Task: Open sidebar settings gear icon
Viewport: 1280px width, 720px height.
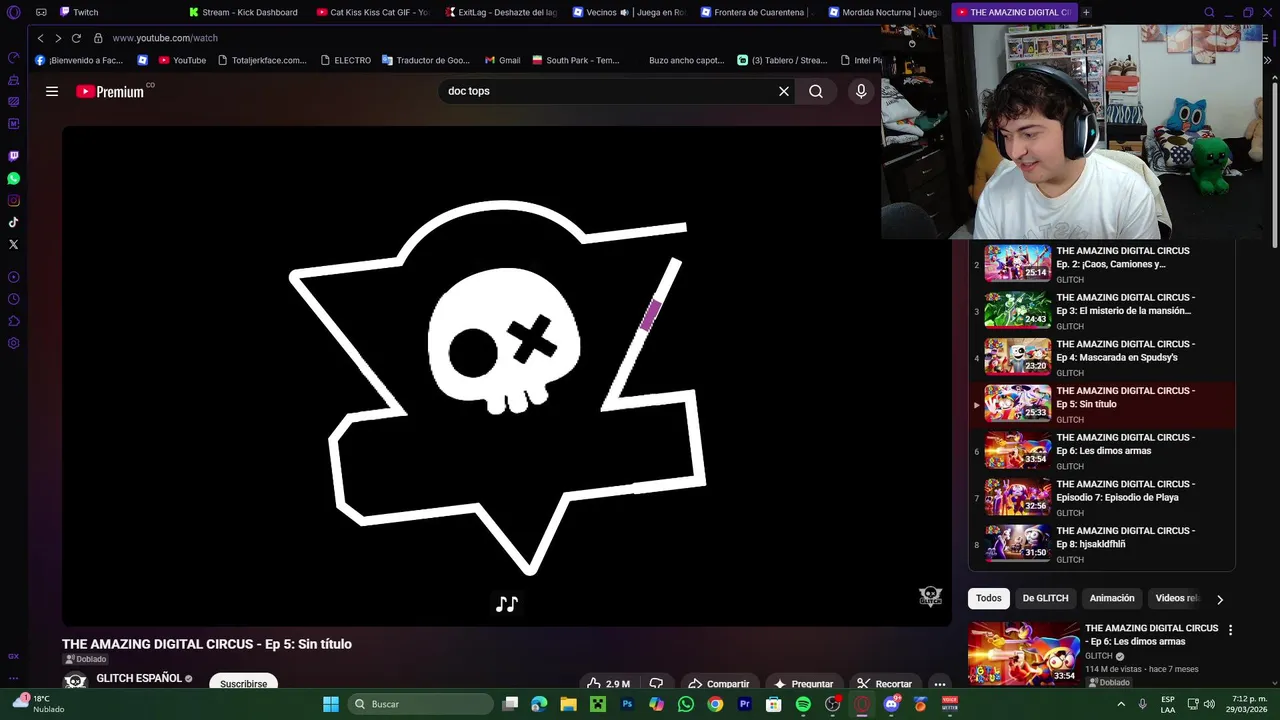Action: (13, 343)
